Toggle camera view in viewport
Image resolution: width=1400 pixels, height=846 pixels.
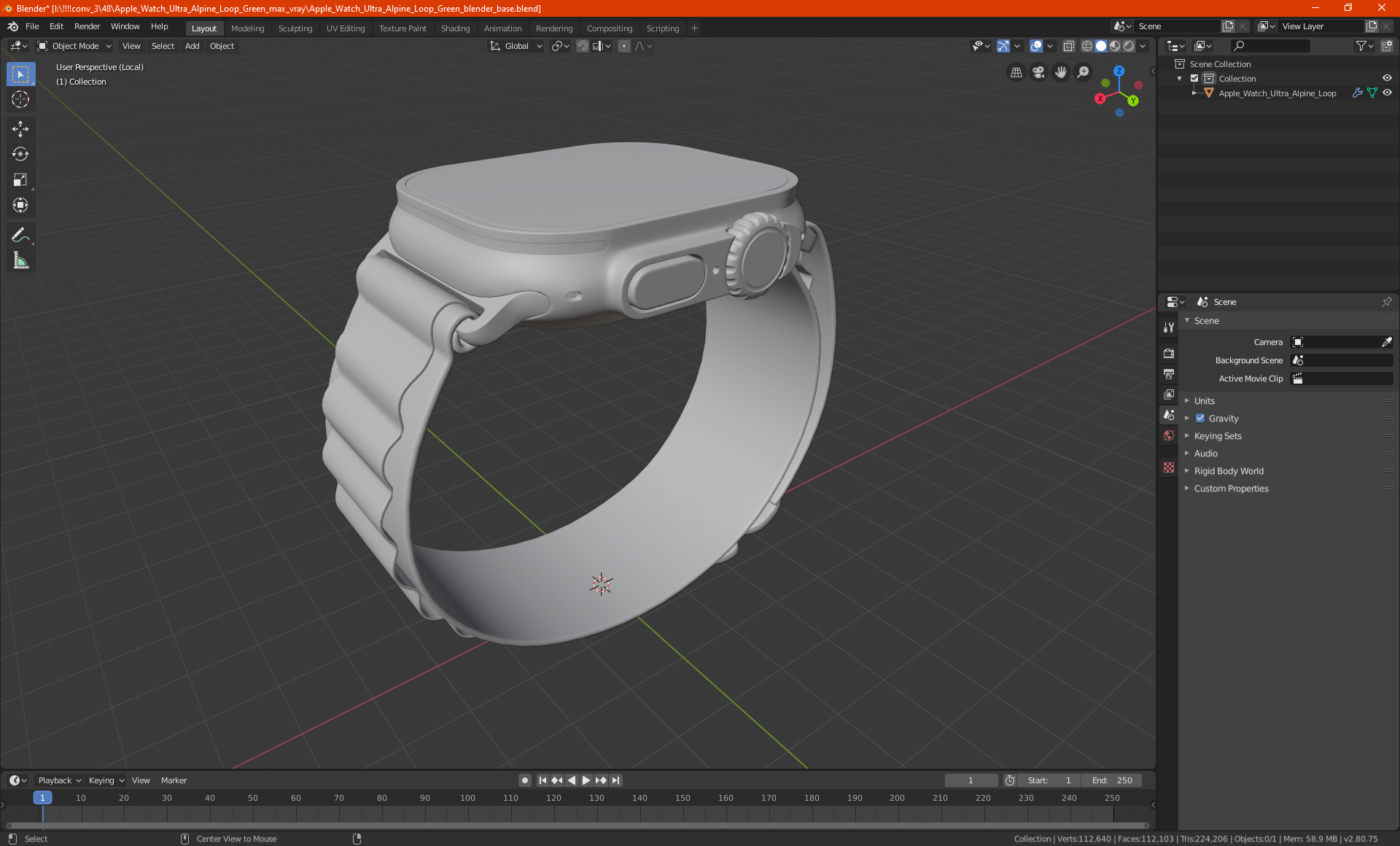click(1038, 72)
